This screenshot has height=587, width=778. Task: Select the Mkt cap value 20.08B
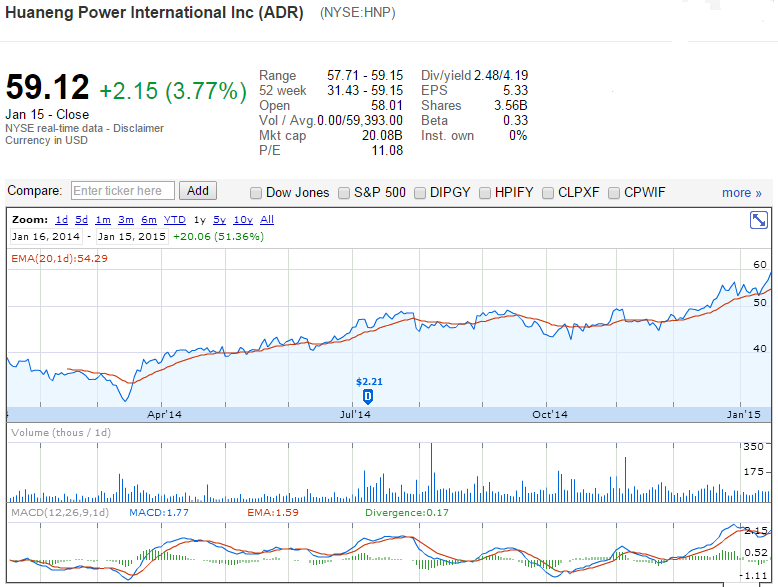click(x=382, y=135)
